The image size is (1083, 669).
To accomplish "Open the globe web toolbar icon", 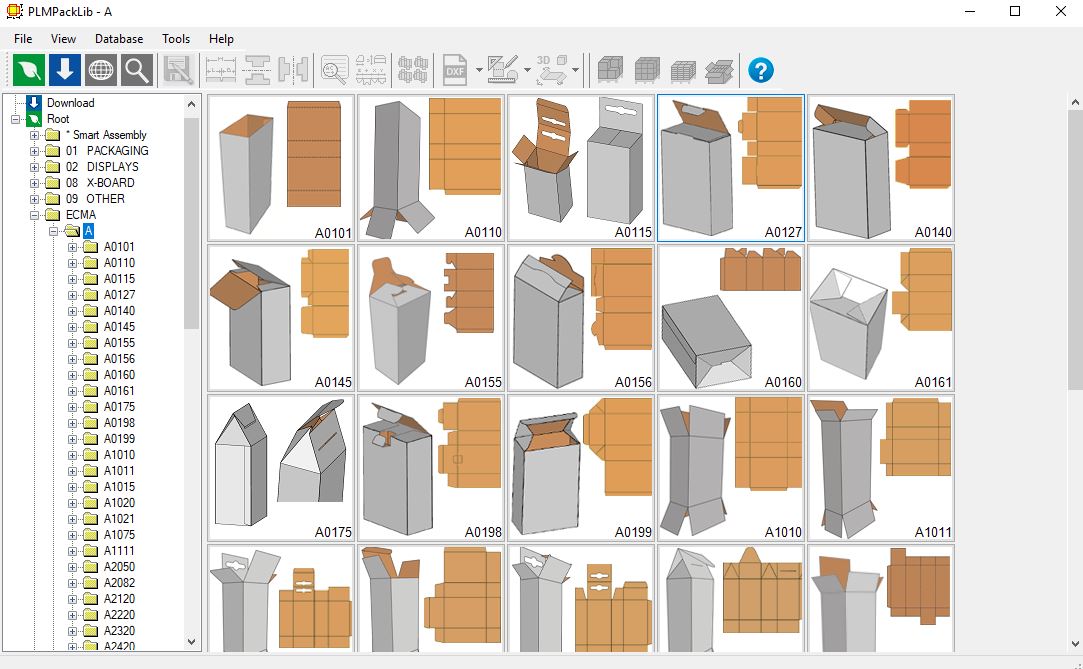I will click(x=101, y=70).
